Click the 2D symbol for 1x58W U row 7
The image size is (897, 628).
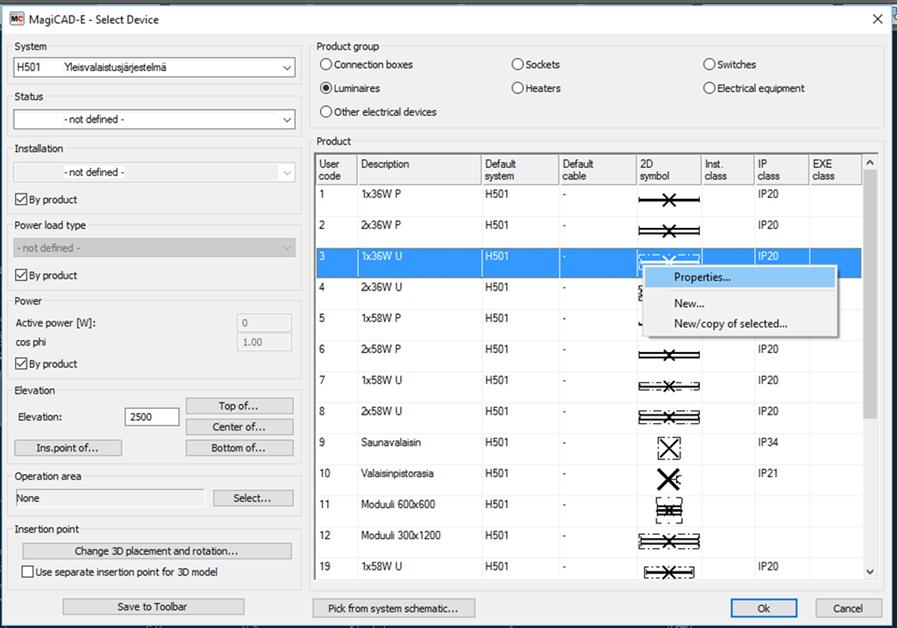coord(669,386)
